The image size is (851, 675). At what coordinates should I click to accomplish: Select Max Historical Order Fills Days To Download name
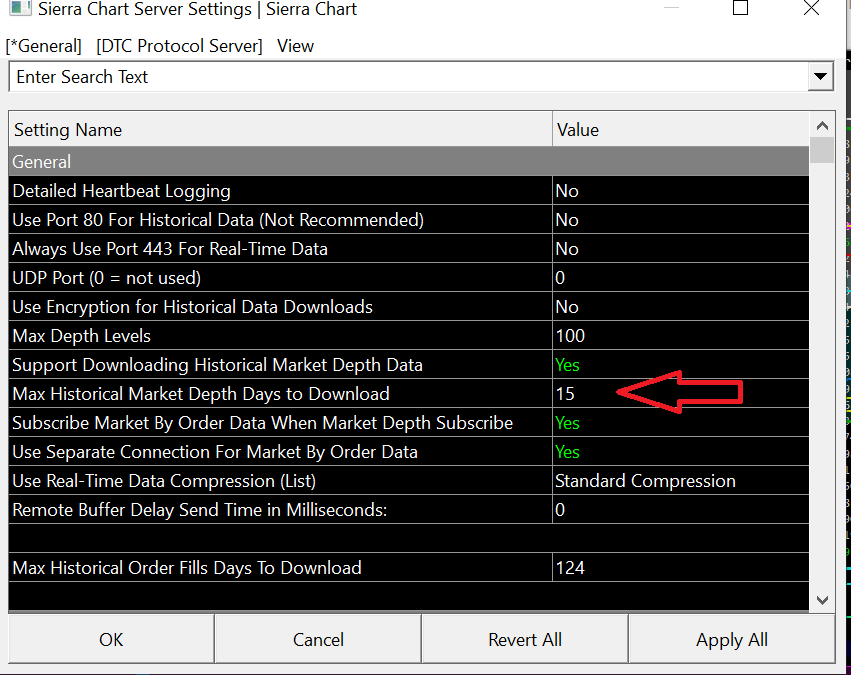coord(281,568)
